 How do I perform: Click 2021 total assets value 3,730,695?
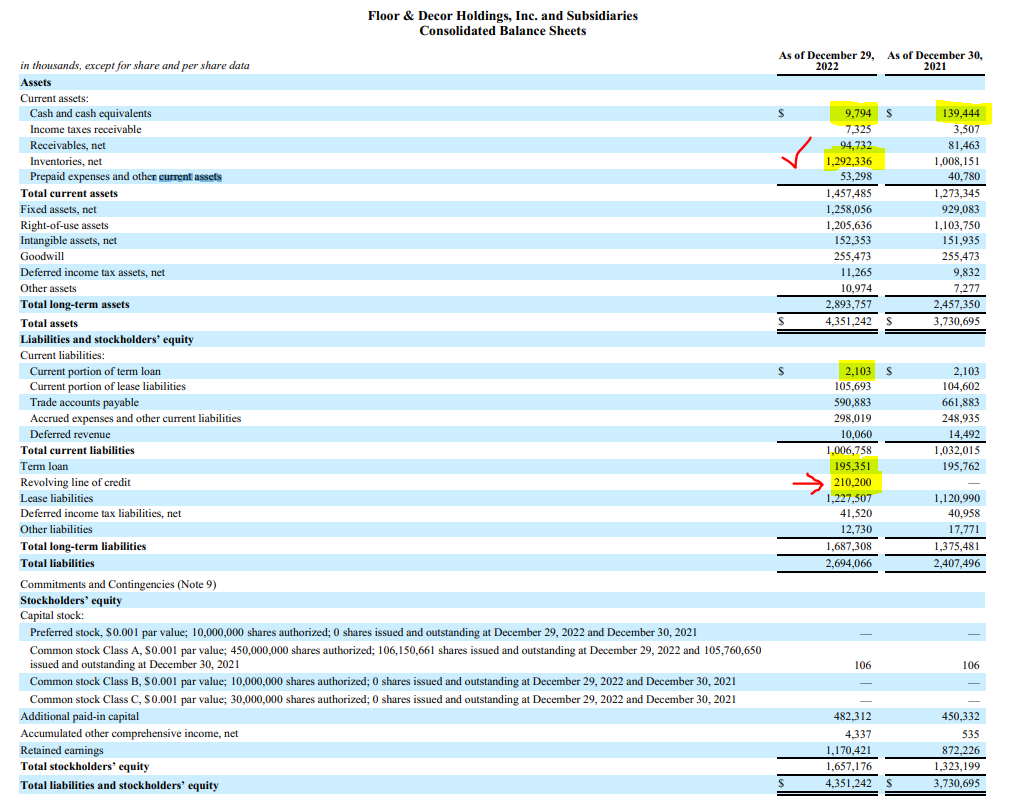957,321
